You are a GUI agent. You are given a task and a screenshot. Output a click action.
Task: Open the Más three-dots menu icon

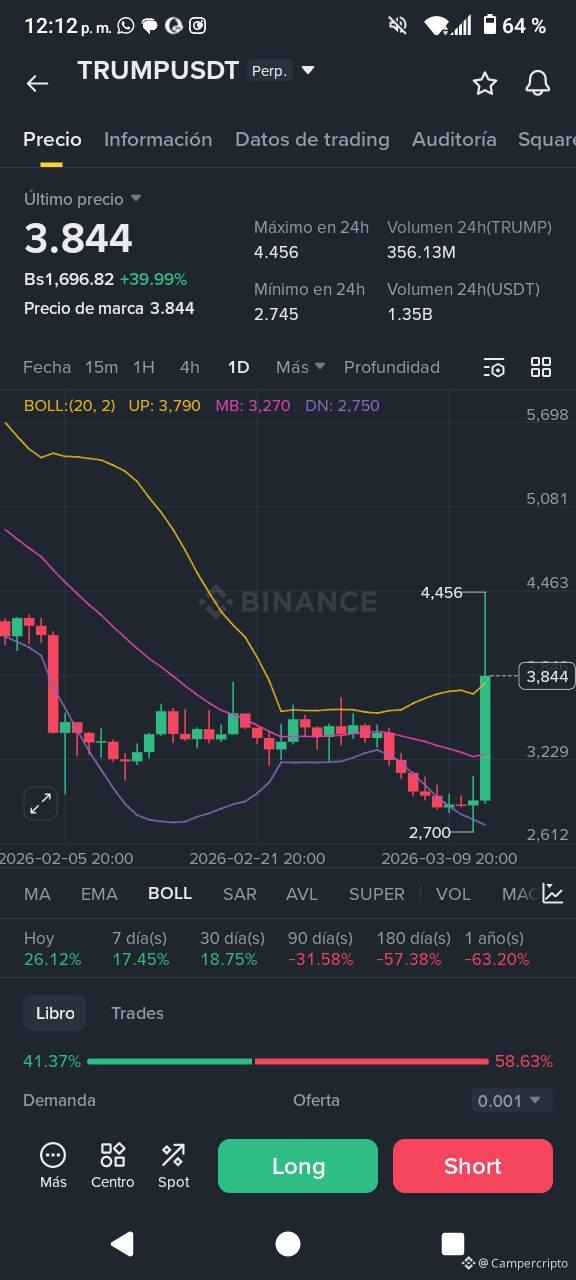(53, 1166)
